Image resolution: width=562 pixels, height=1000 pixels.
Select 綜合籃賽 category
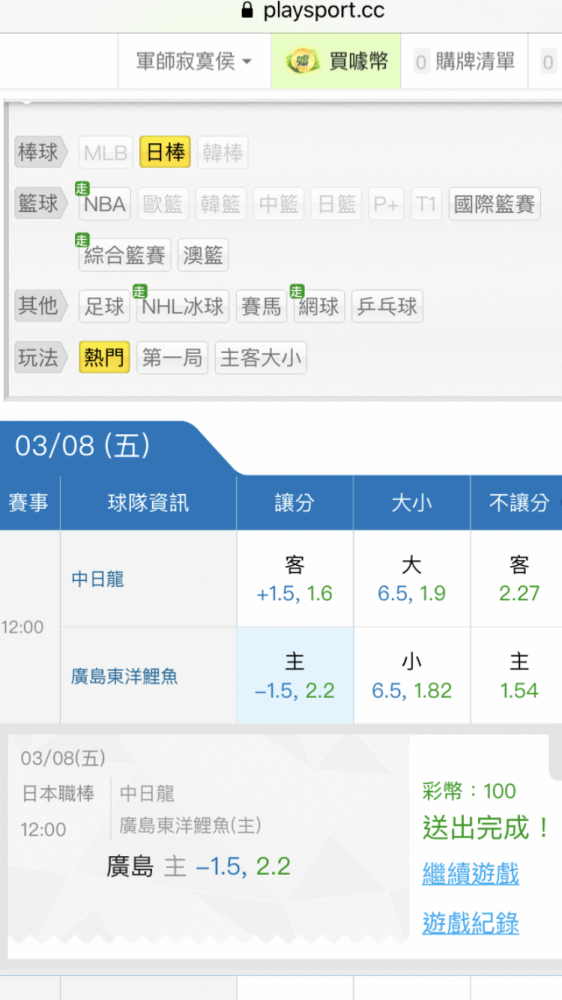[124, 255]
